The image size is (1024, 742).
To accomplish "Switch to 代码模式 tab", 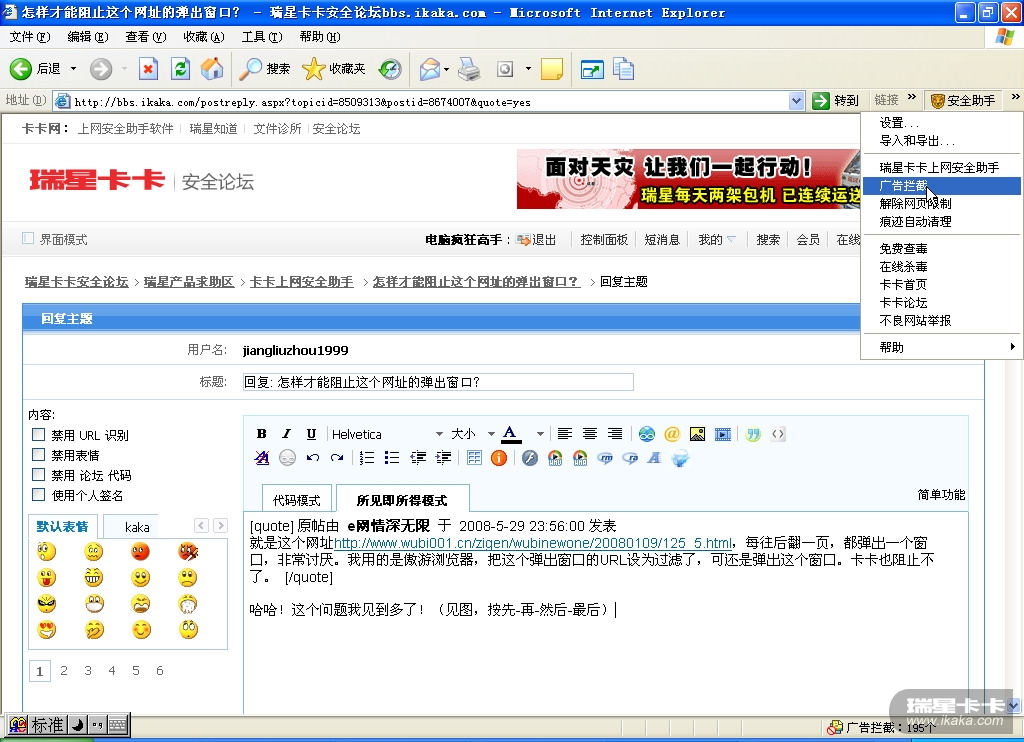I will [x=296, y=500].
